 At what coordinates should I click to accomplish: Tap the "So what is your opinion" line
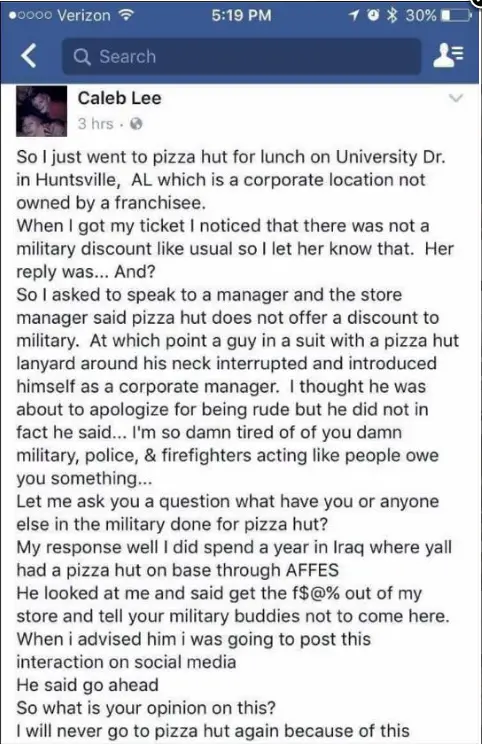coord(146,708)
